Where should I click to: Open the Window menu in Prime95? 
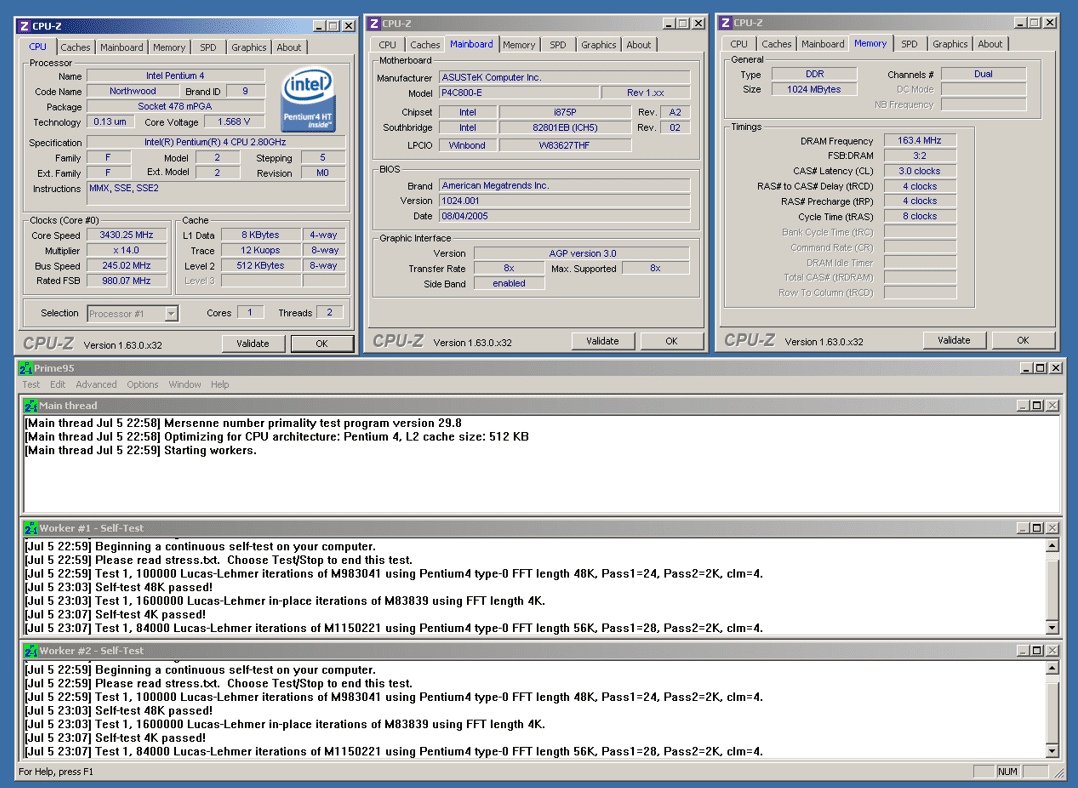[185, 384]
